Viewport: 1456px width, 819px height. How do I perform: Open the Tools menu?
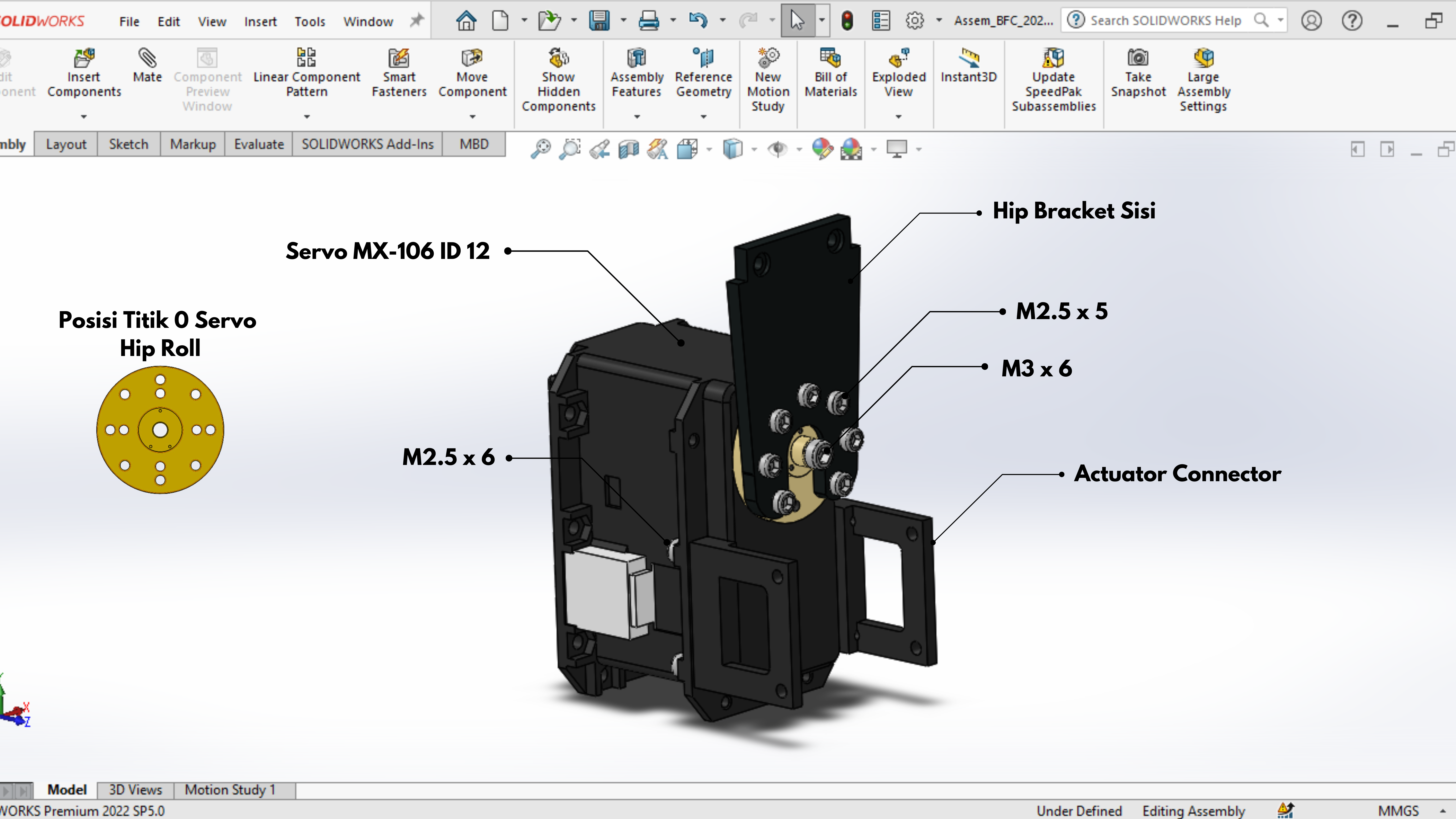pyautogui.click(x=310, y=22)
